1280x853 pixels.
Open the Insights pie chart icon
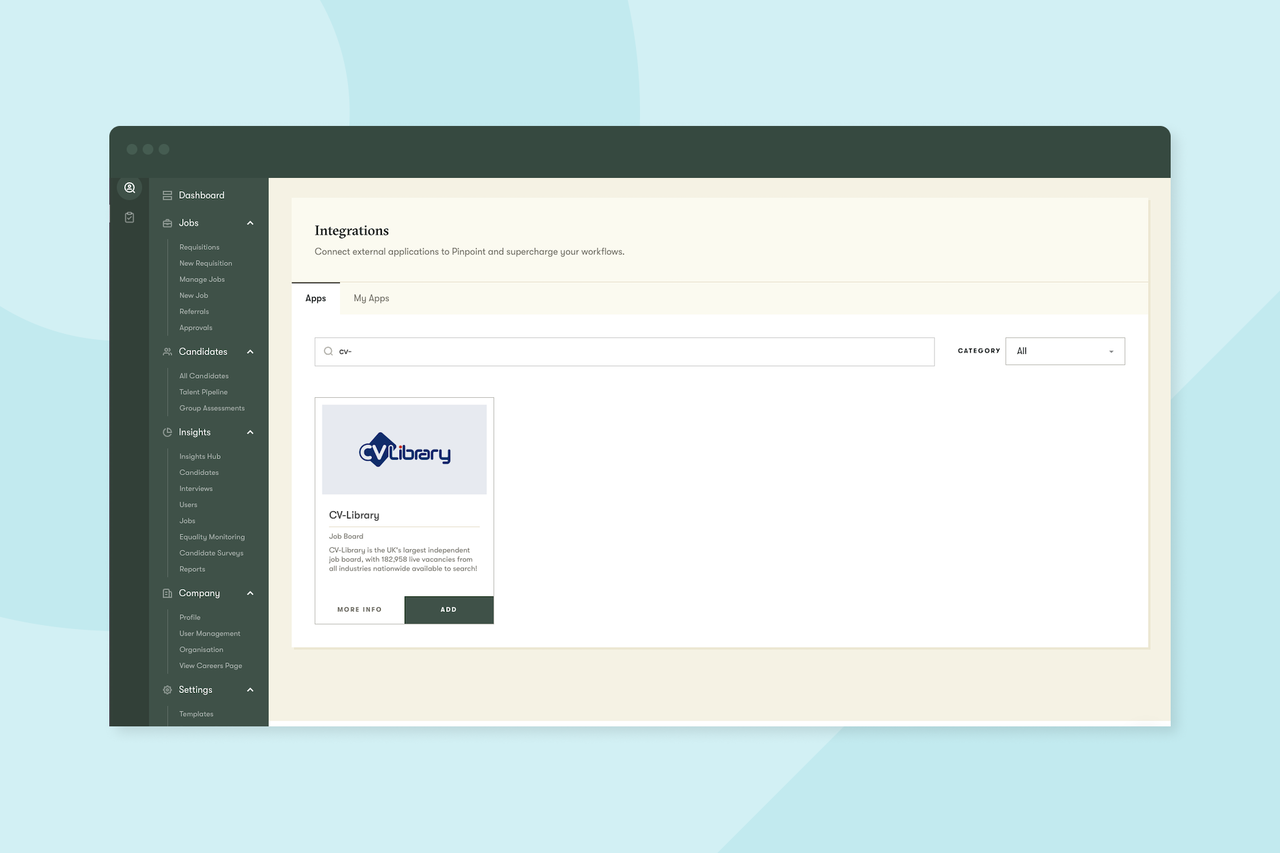[x=166, y=432]
